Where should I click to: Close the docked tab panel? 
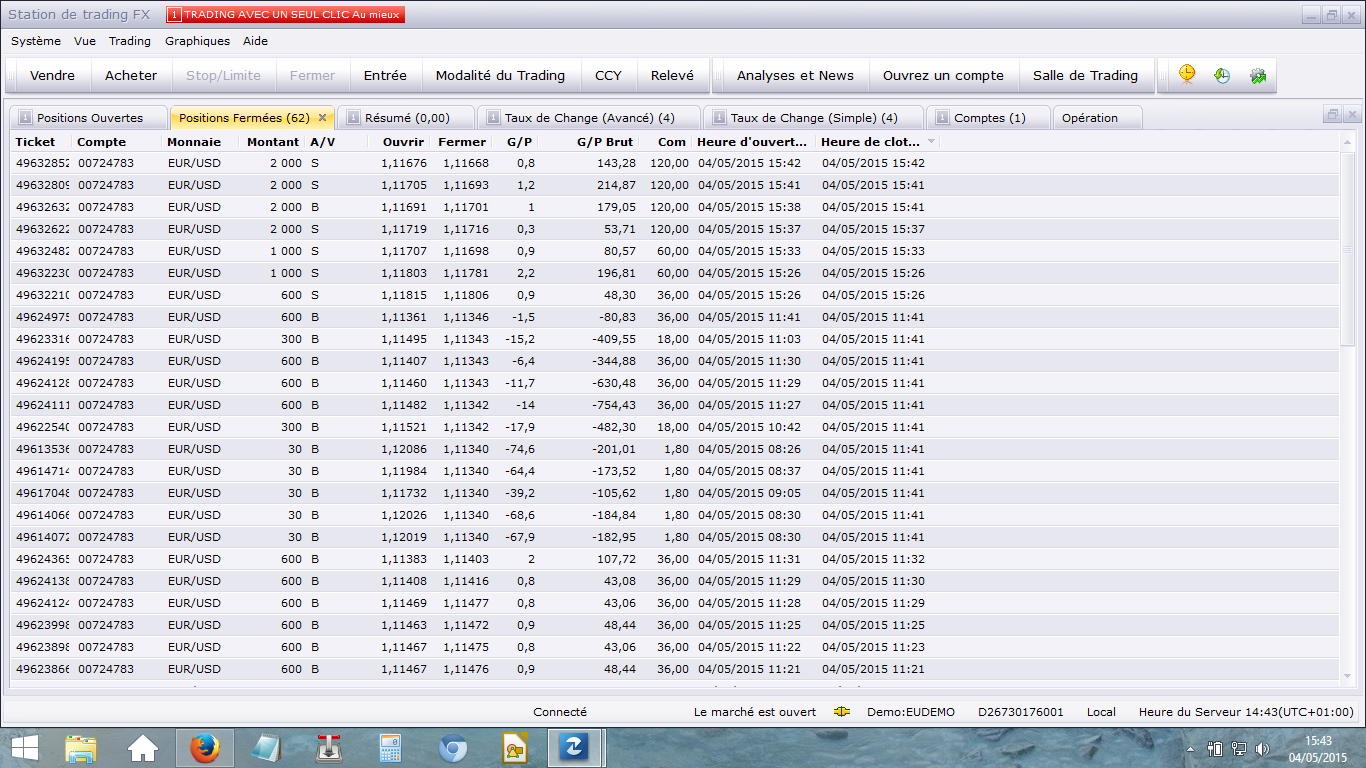pos(1351,115)
